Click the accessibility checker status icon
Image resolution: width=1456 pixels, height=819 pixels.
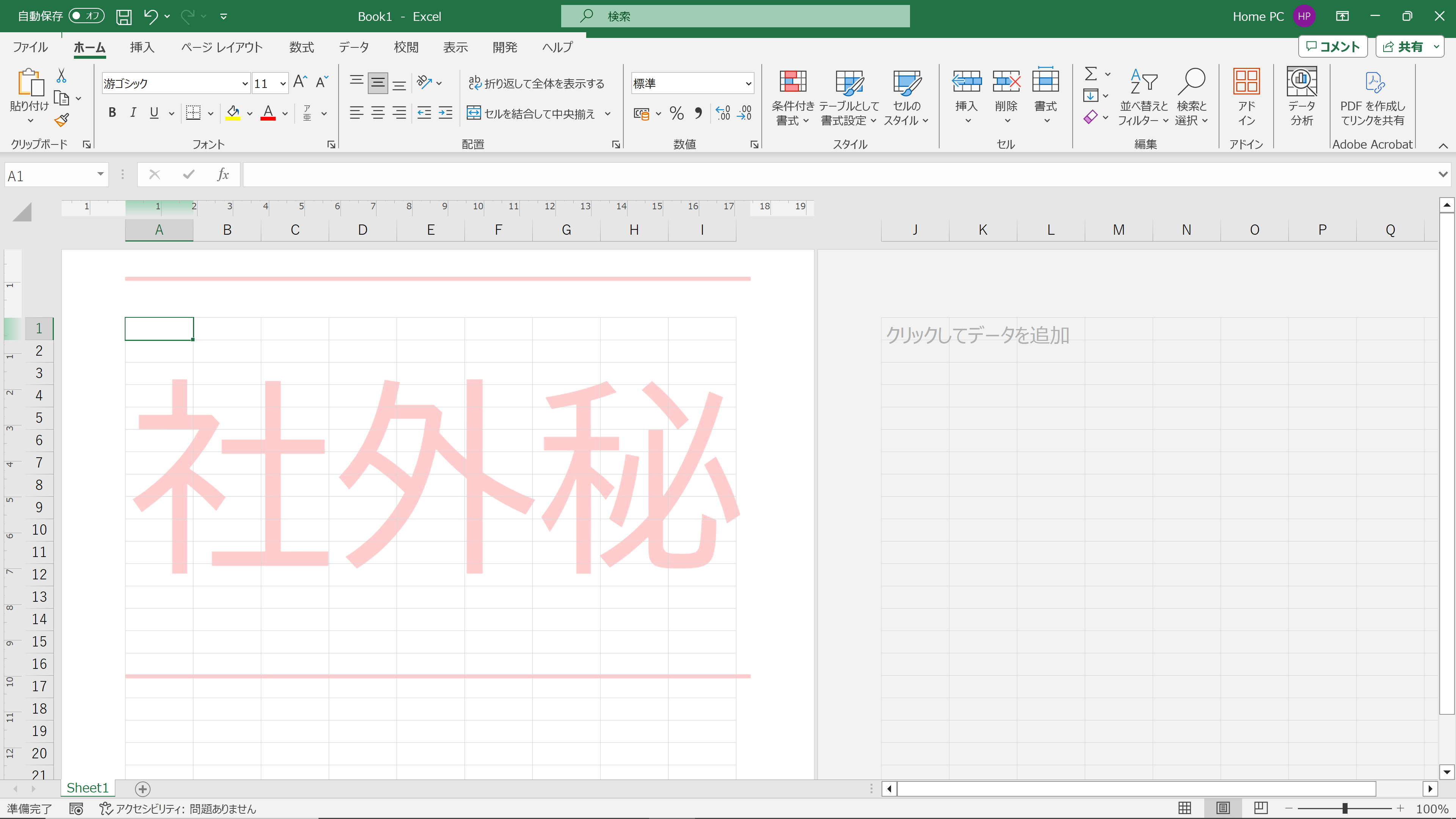(106, 809)
